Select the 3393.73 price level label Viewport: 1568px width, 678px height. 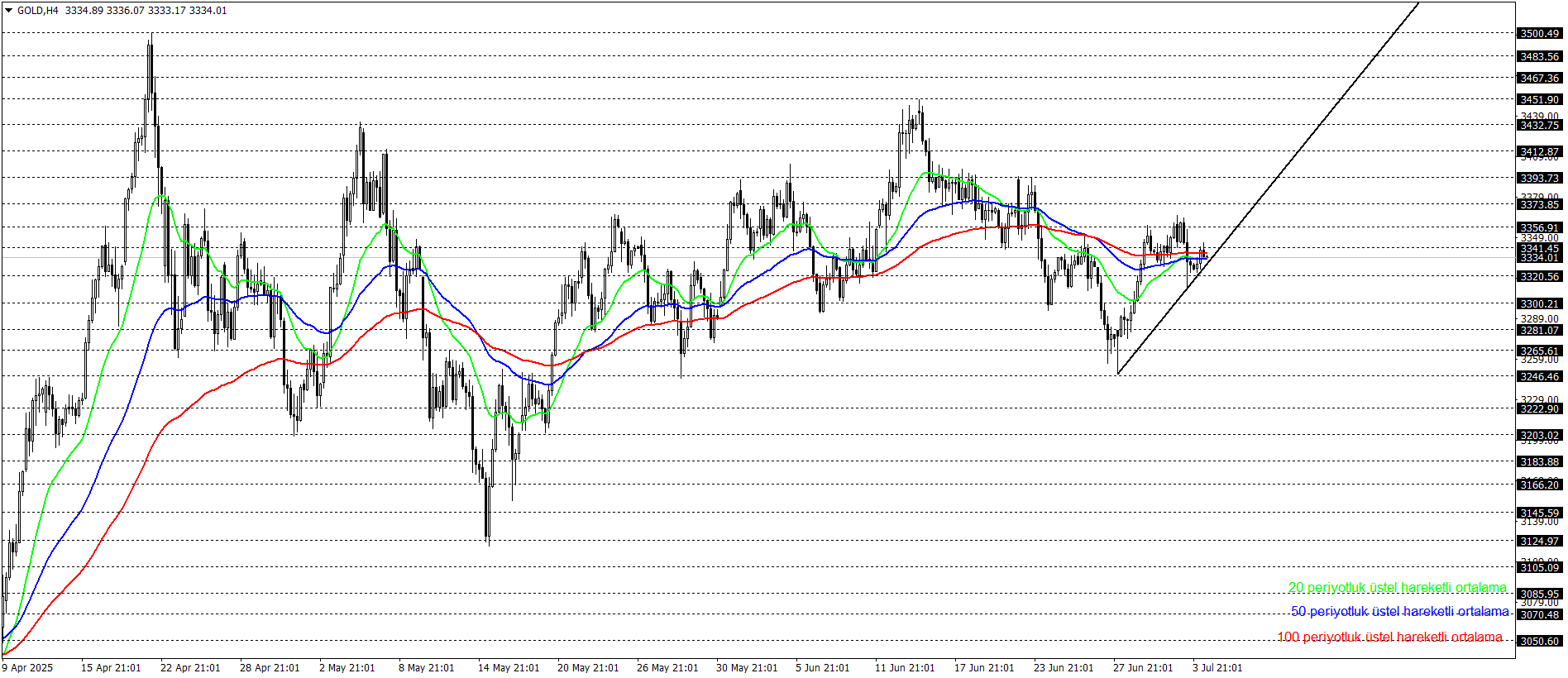(1540, 179)
